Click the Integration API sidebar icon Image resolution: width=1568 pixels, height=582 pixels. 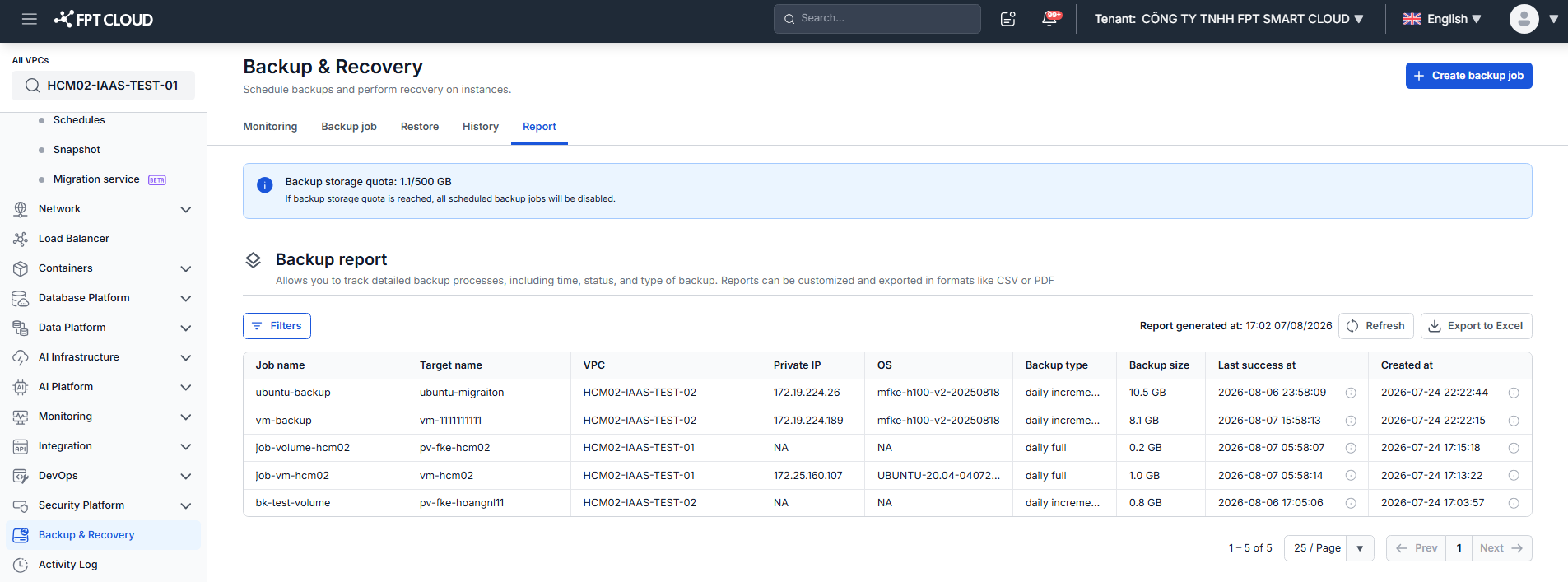click(x=21, y=446)
